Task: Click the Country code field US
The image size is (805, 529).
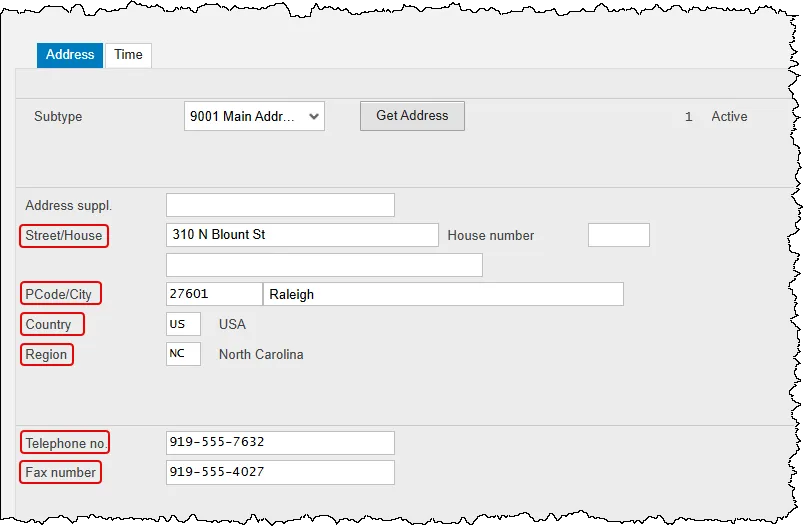Action: coord(183,324)
